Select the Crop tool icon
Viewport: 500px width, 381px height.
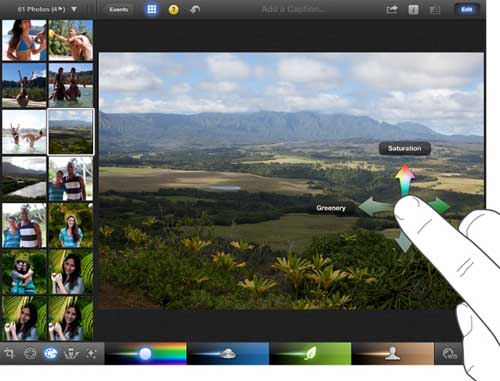pyautogui.click(x=9, y=353)
